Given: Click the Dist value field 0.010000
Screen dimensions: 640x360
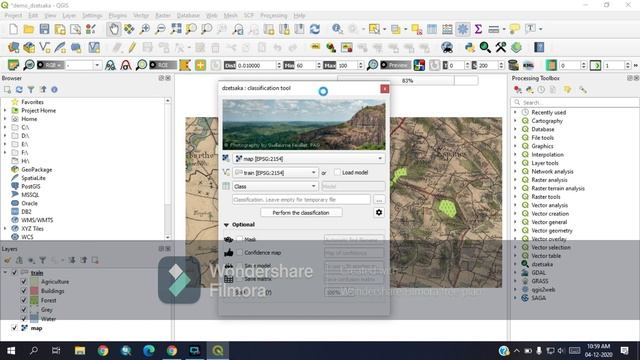Looking at the screenshot, I should 257,65.
